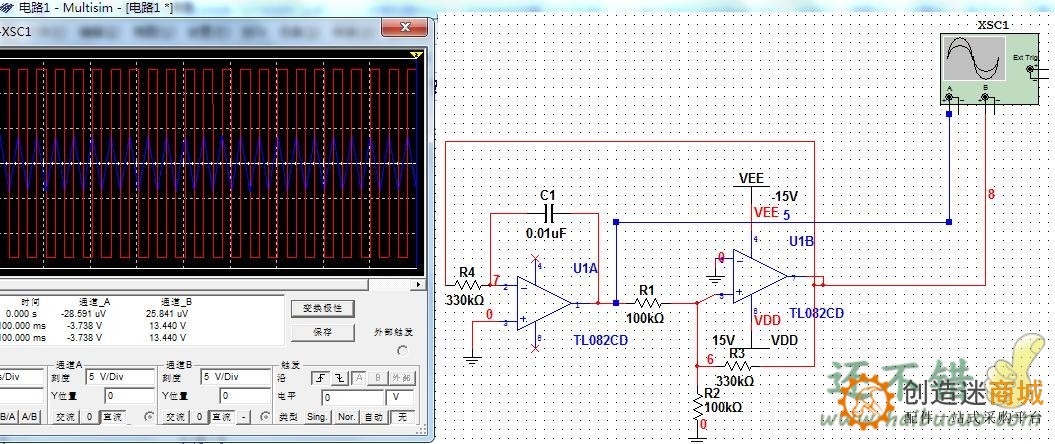The image size is (1055, 444).
Task: Select resistor R4 330kΩ symbol
Action: pyautogui.click(x=468, y=287)
